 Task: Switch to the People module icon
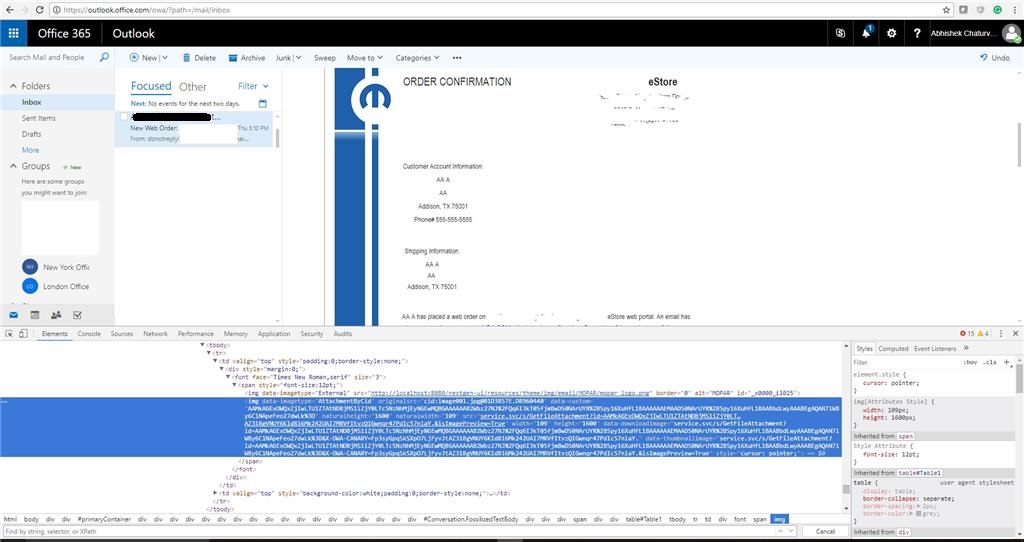pyautogui.click(x=56, y=315)
